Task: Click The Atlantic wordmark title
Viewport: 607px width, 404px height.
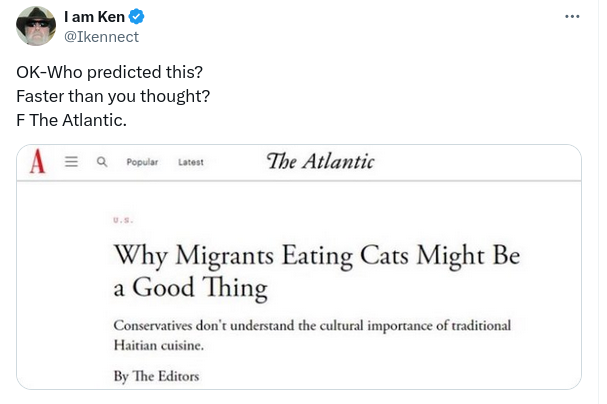Action: tap(320, 161)
